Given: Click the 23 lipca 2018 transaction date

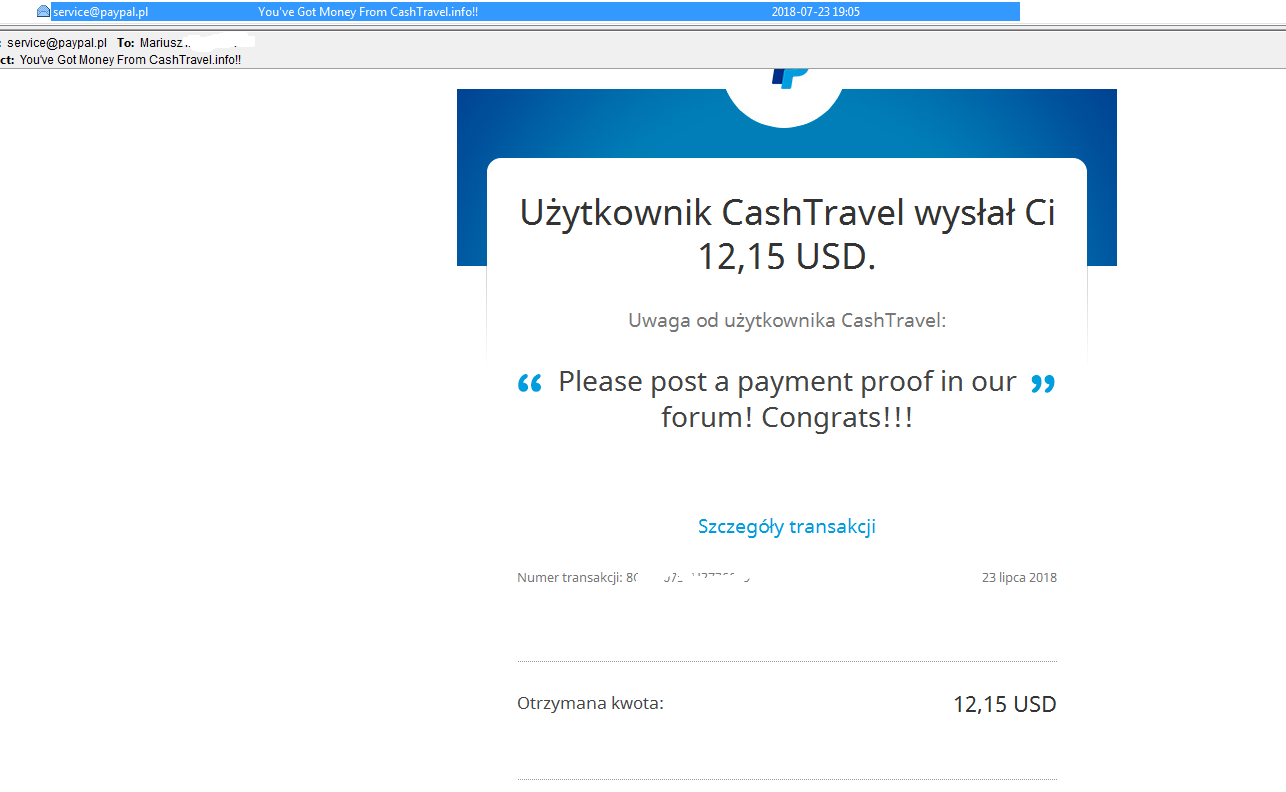Looking at the screenshot, I should [1019, 577].
